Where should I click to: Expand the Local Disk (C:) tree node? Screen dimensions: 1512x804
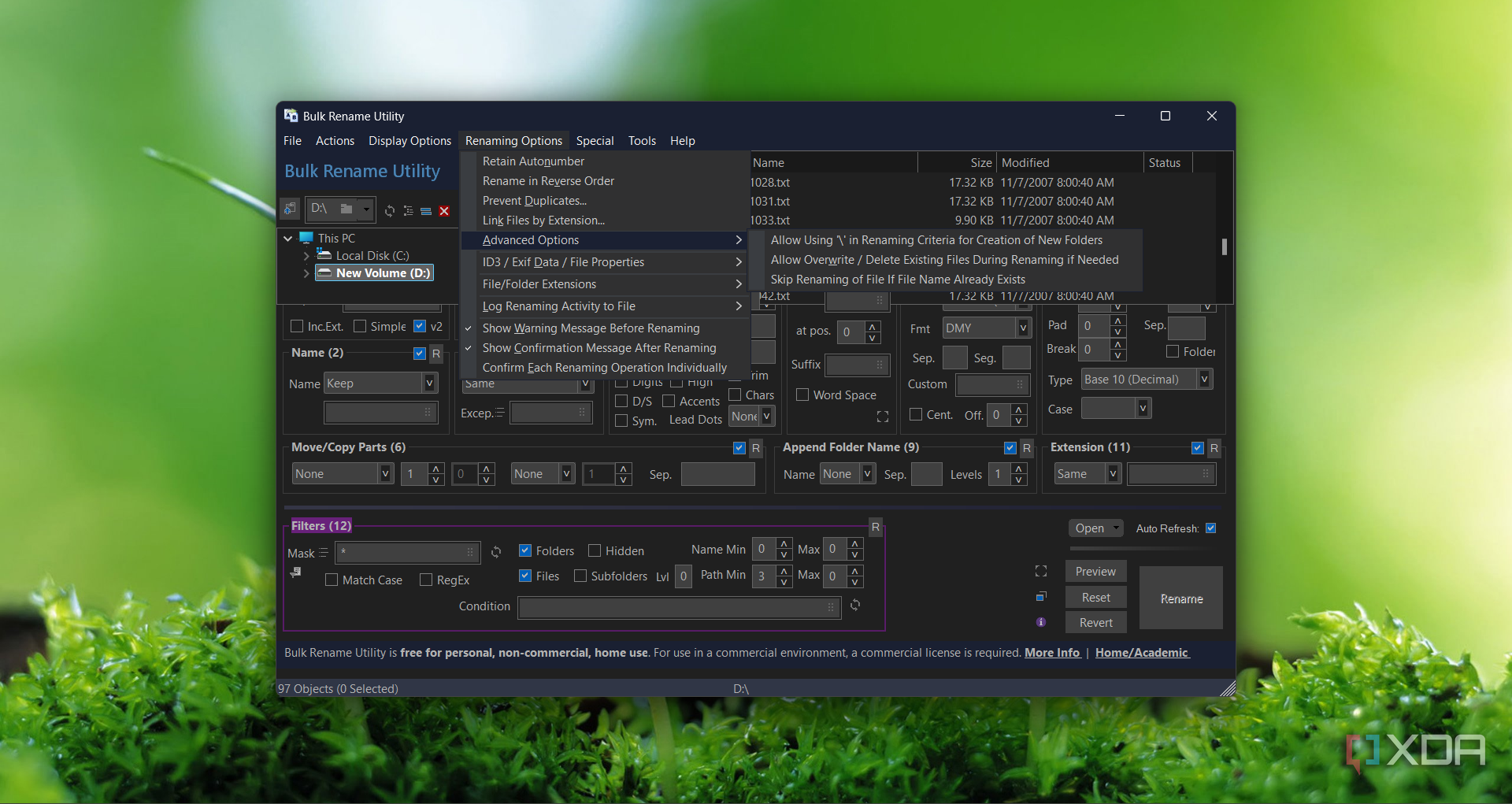click(x=306, y=256)
